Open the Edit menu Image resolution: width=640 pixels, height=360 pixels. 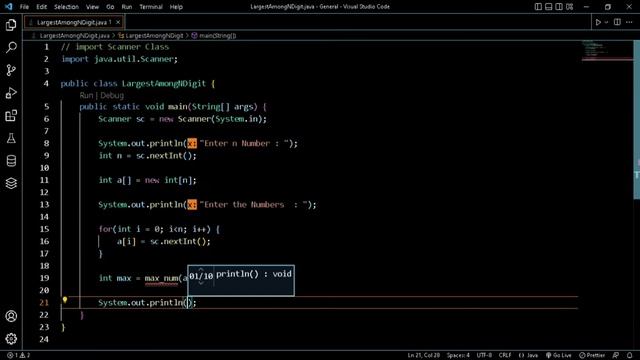point(41,7)
